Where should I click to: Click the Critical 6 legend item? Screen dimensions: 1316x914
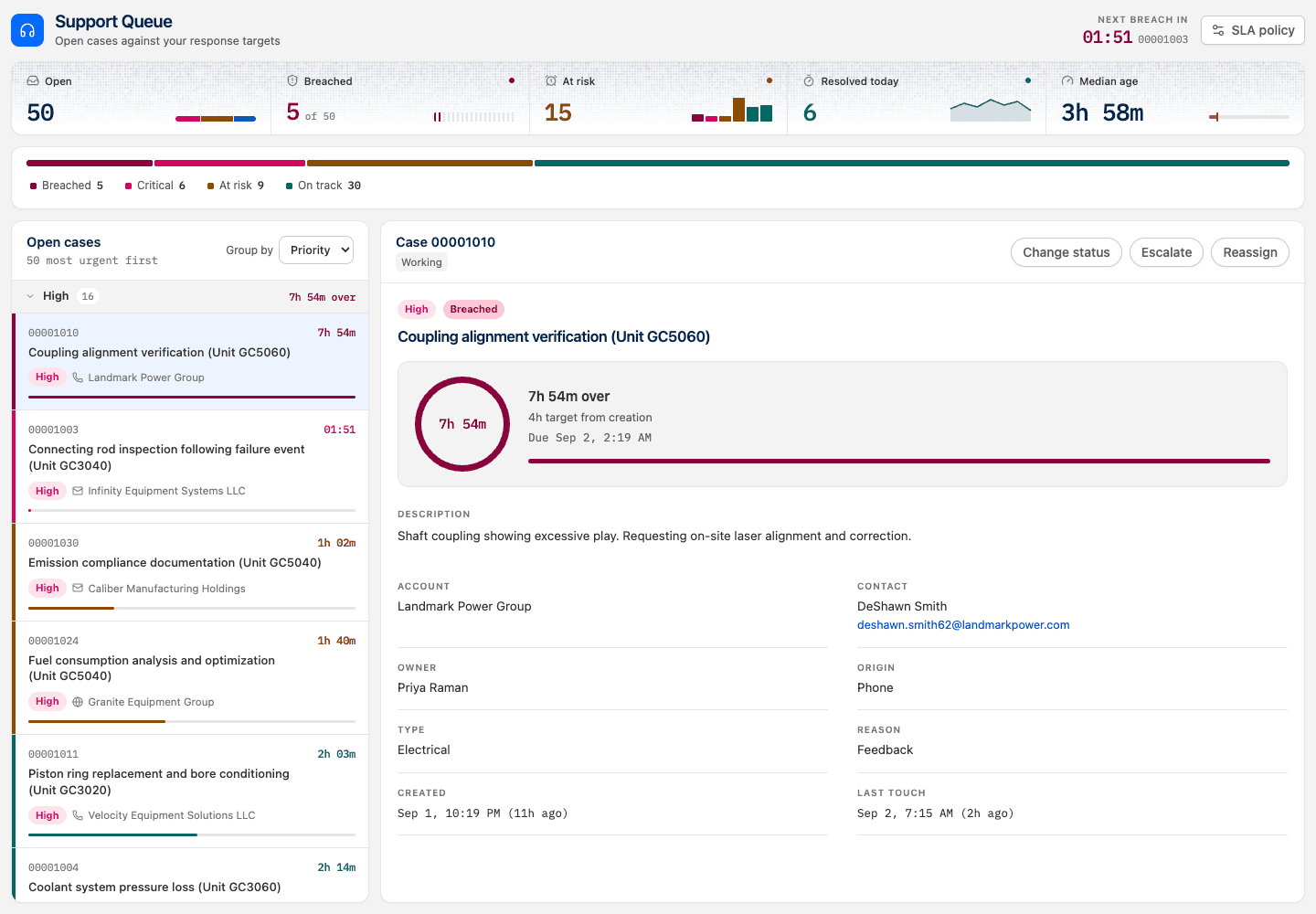click(155, 186)
